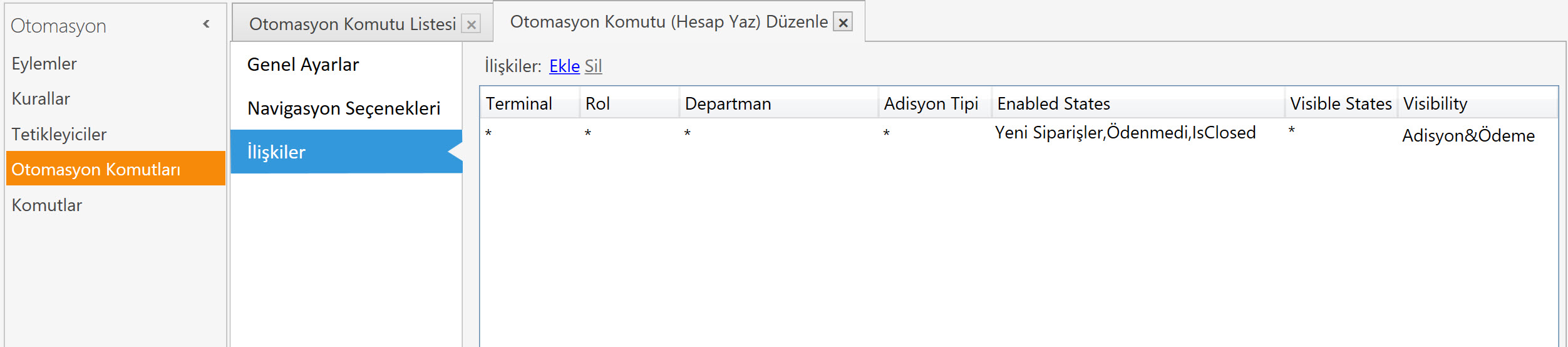
Task: Select the İlişkiler section
Action: click(x=276, y=152)
